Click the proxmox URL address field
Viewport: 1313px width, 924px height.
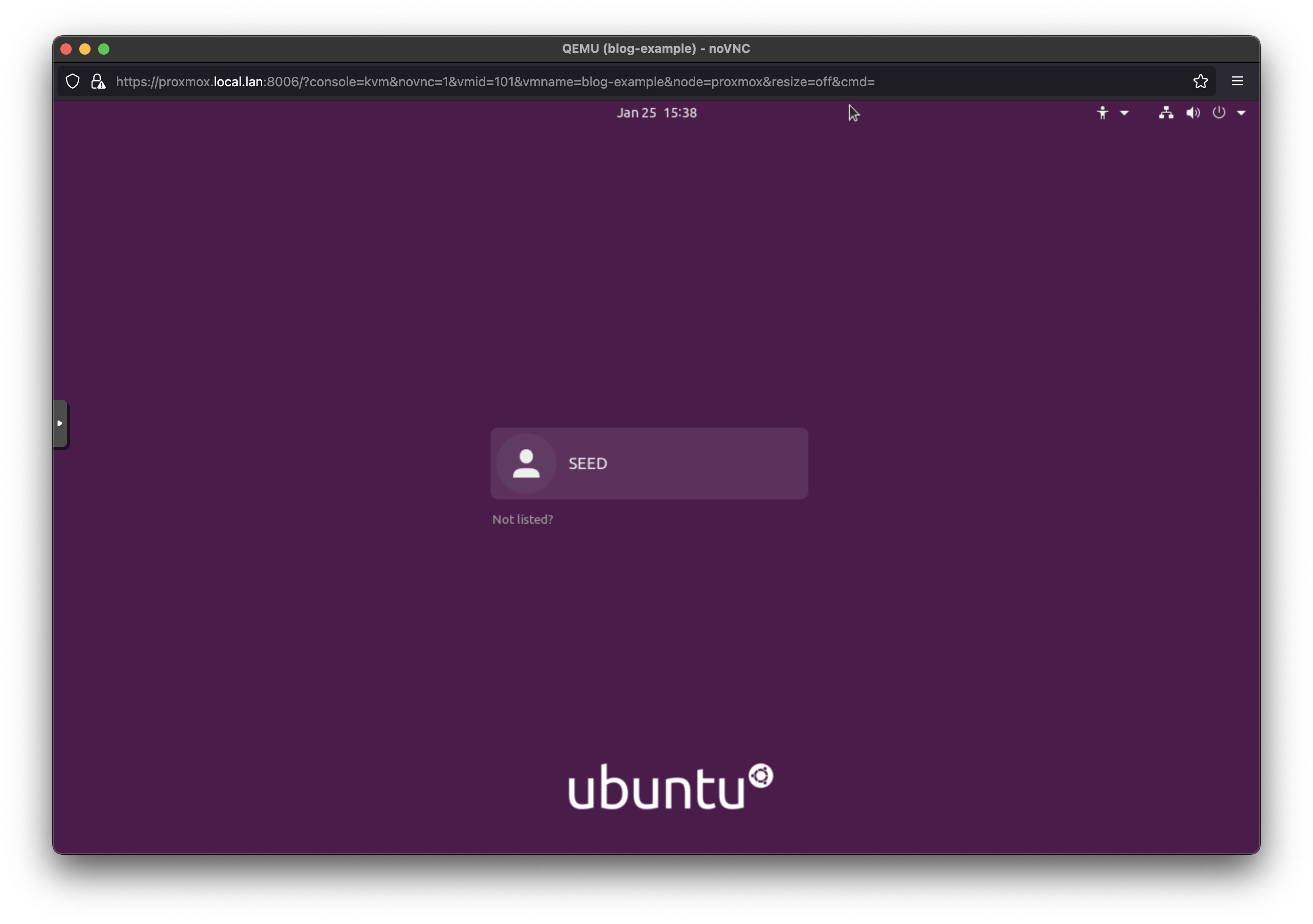pyautogui.click(x=495, y=82)
